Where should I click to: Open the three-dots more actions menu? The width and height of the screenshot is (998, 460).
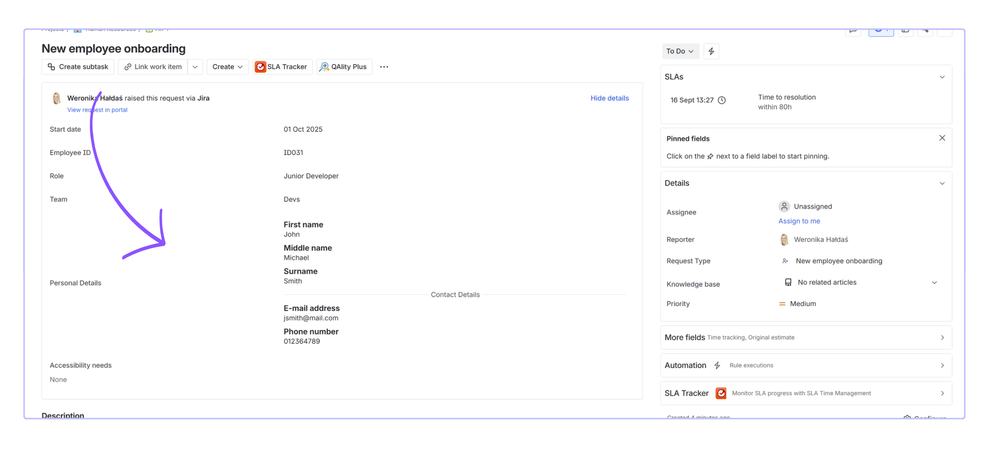tap(384, 67)
